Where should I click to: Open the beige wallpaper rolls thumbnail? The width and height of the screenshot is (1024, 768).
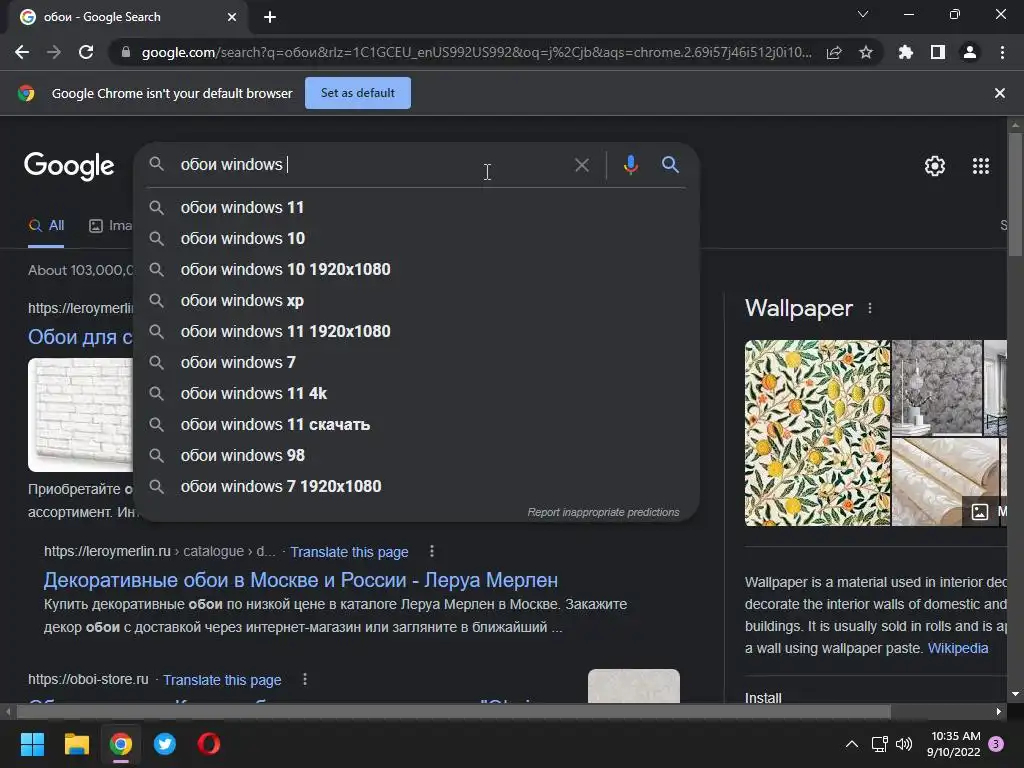coord(945,482)
